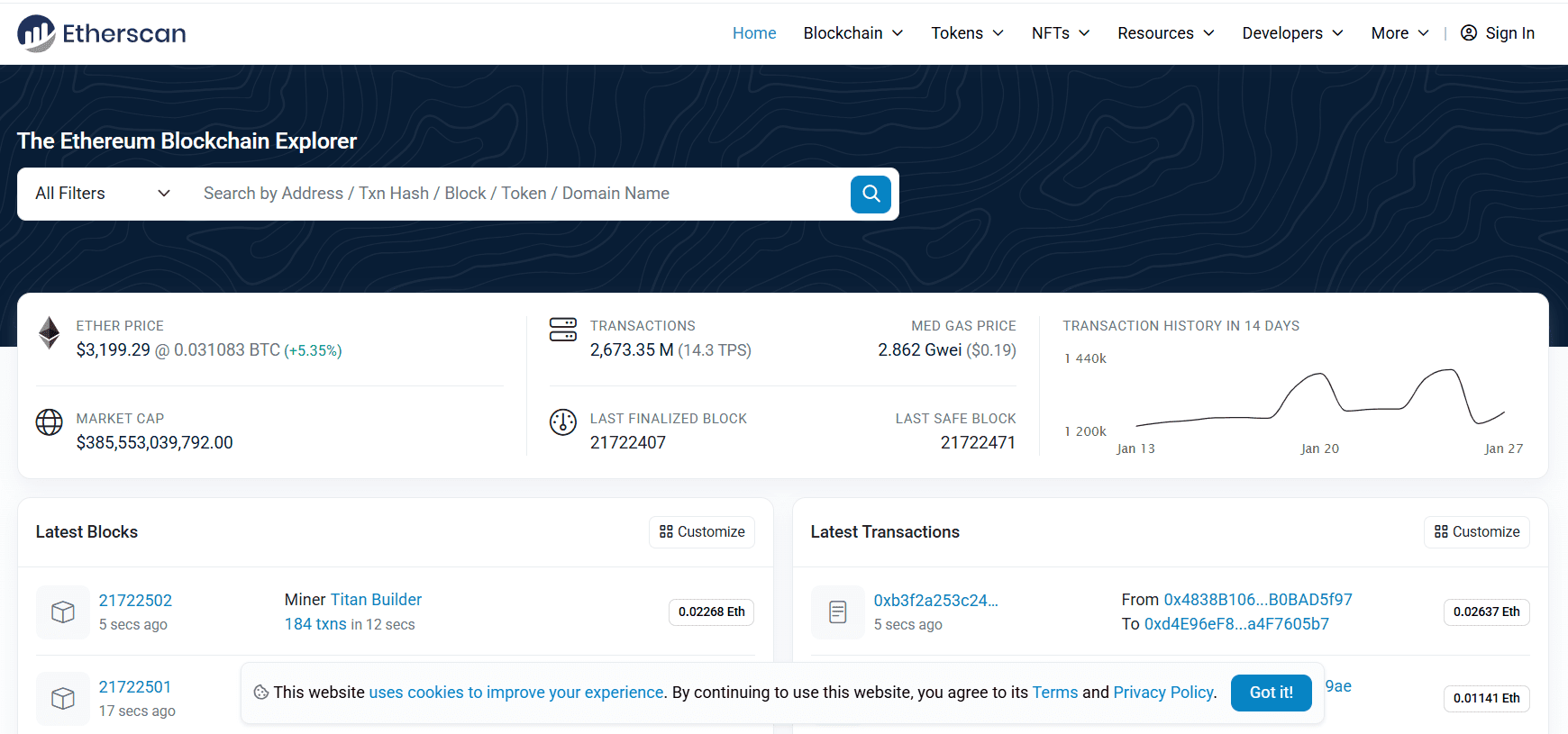Open the Blockchain dropdown menu
This screenshot has width=1568, height=734.
tap(853, 33)
